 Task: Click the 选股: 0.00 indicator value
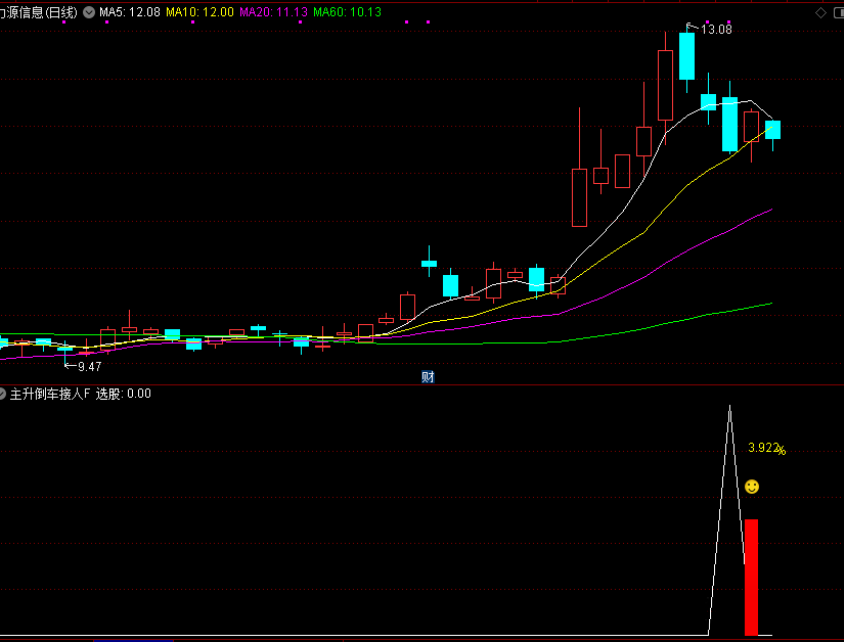[x=123, y=394]
